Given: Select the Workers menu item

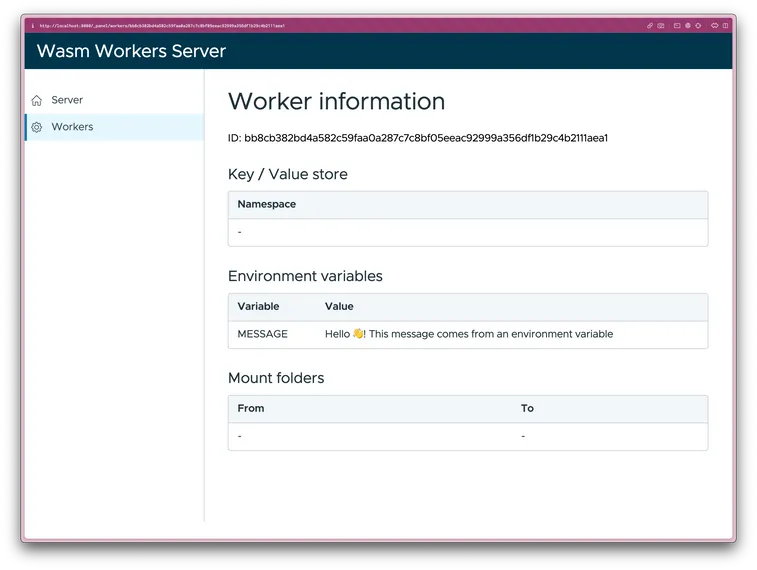Looking at the screenshot, I should click(x=72, y=127).
